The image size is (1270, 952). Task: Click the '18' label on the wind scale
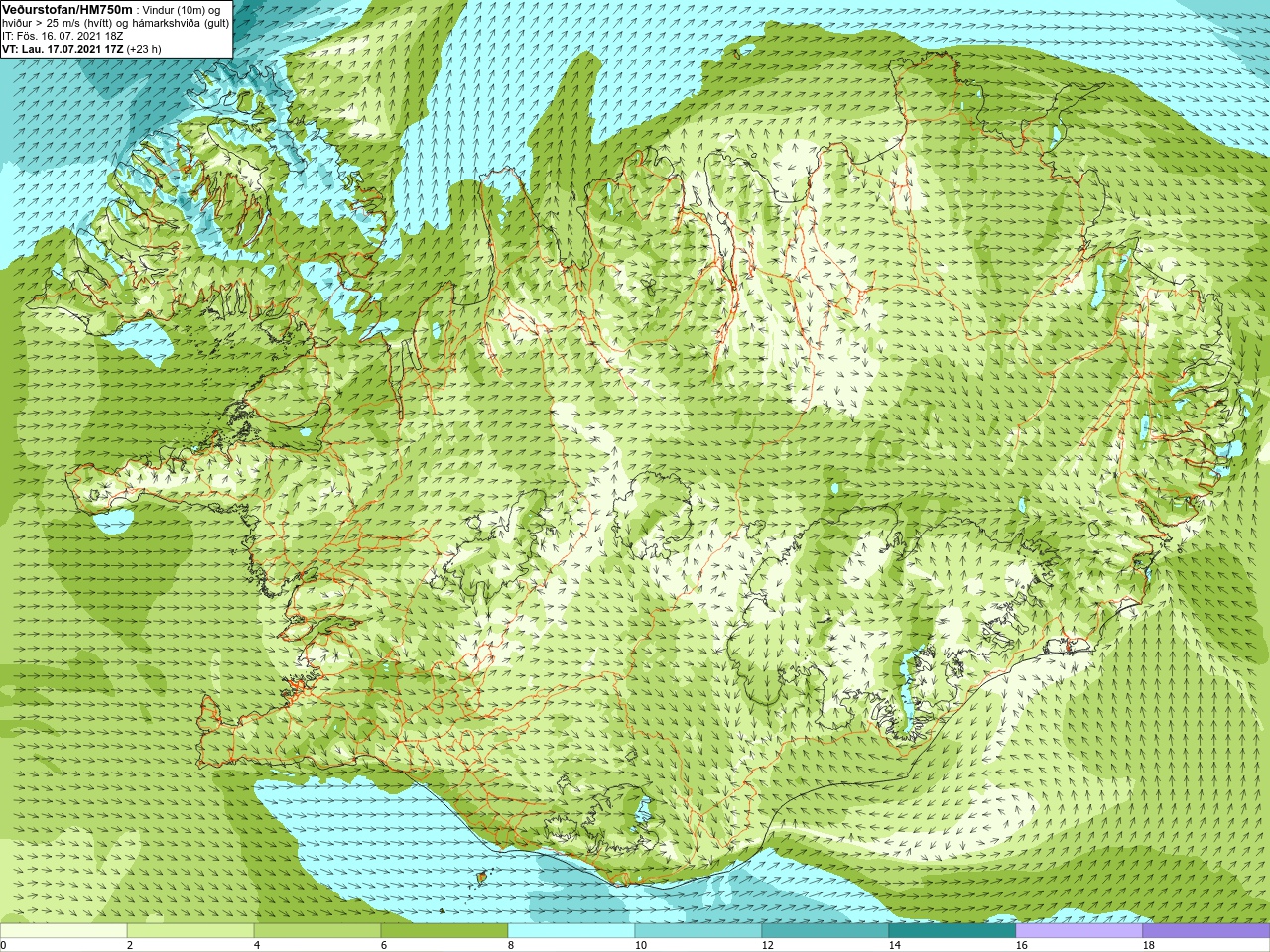point(1149,945)
